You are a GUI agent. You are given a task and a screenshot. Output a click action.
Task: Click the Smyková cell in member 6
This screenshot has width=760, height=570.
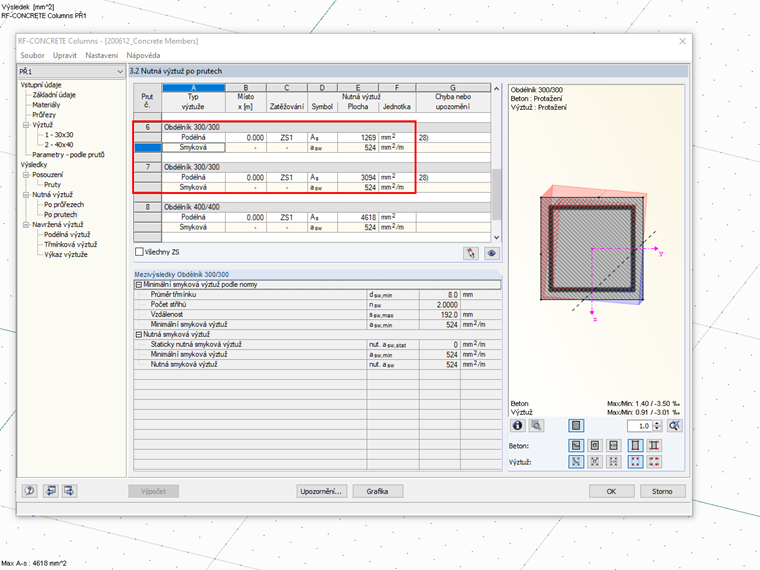tap(193, 147)
